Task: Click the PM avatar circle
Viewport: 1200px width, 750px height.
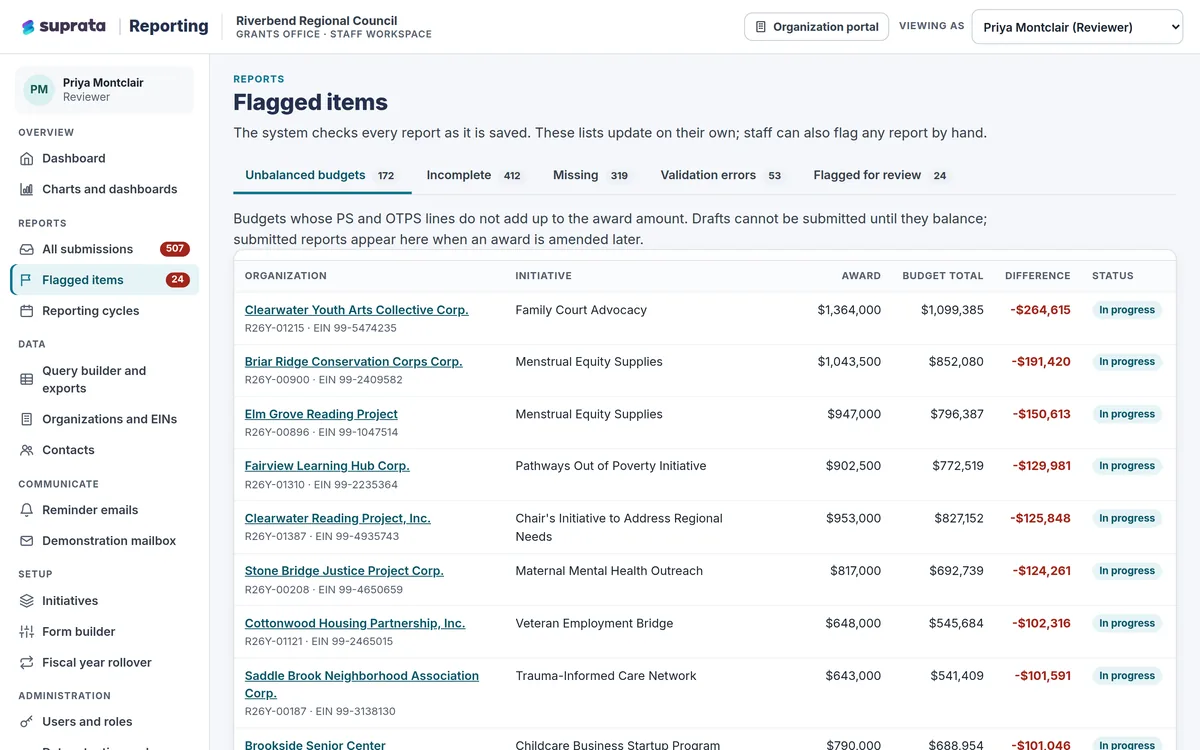Action: coord(39,90)
